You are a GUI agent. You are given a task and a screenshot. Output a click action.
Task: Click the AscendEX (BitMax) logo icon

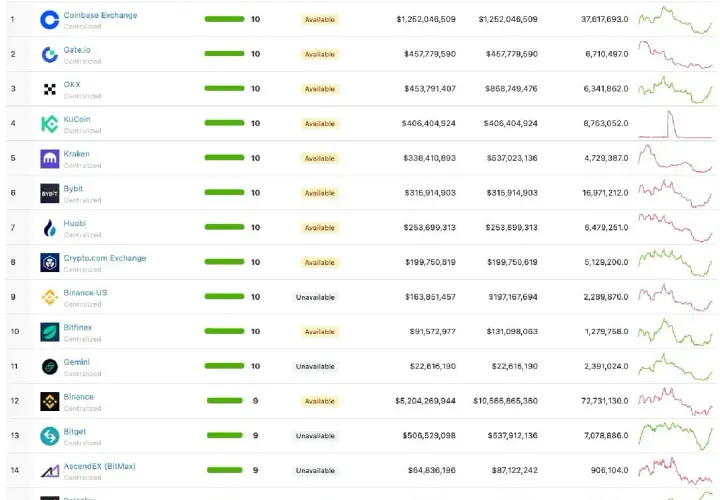(x=50, y=471)
